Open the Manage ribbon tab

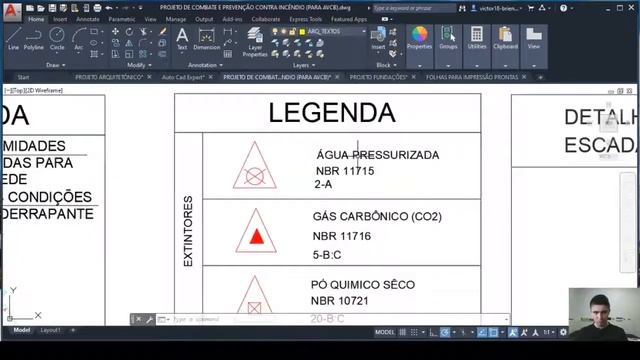pos(176,19)
